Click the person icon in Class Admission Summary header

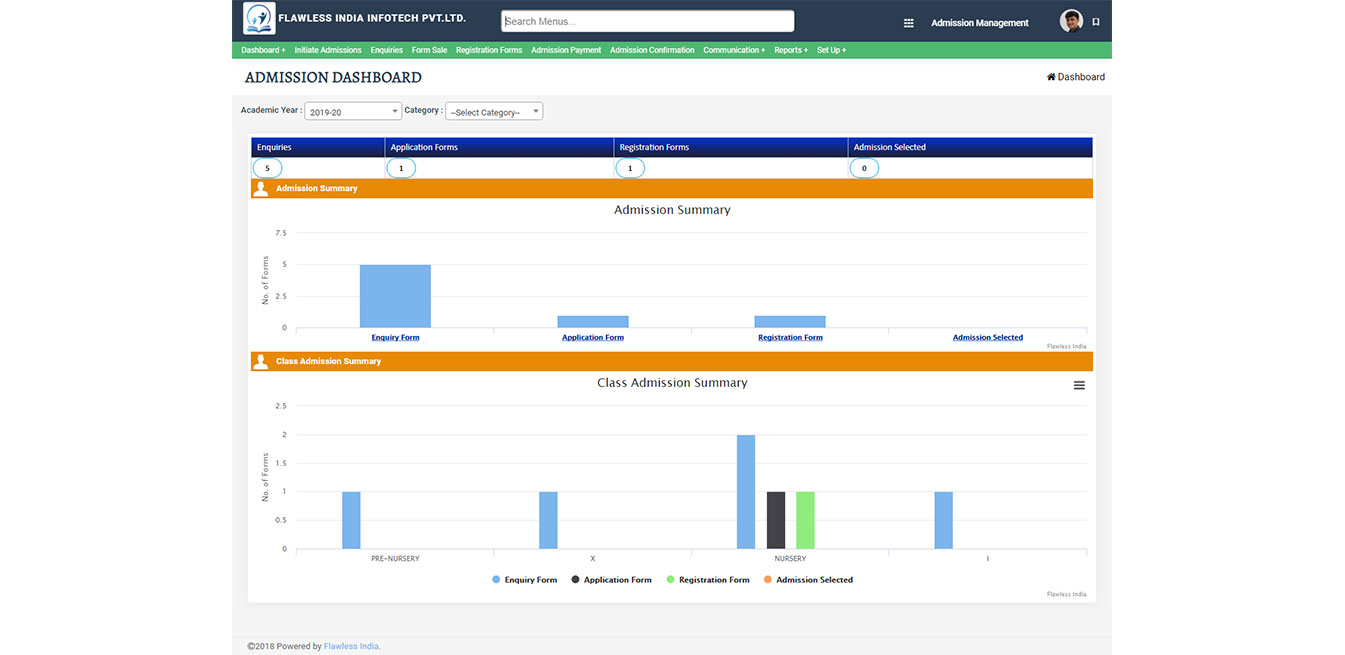tap(261, 361)
